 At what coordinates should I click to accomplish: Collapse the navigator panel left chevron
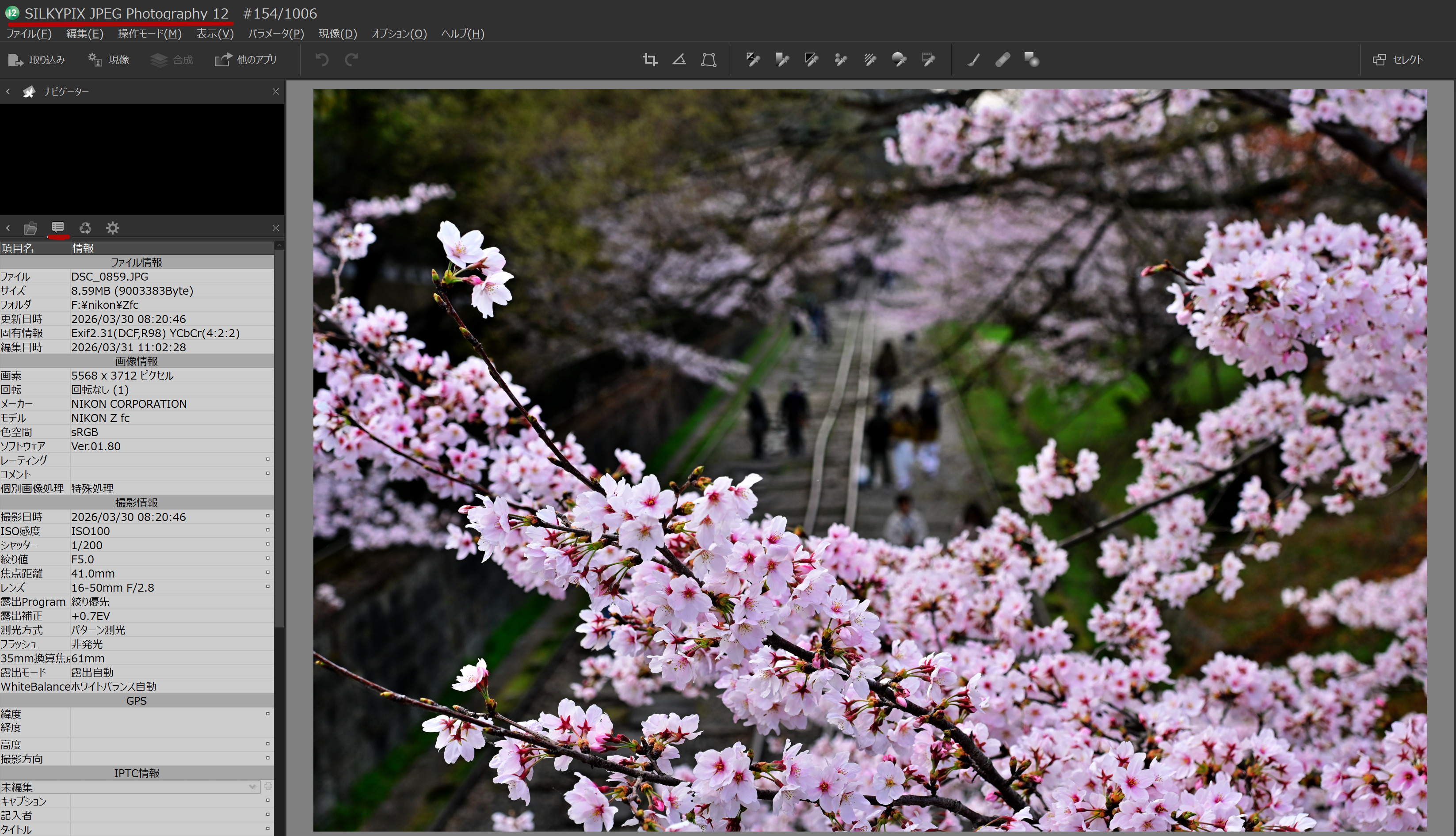8,92
